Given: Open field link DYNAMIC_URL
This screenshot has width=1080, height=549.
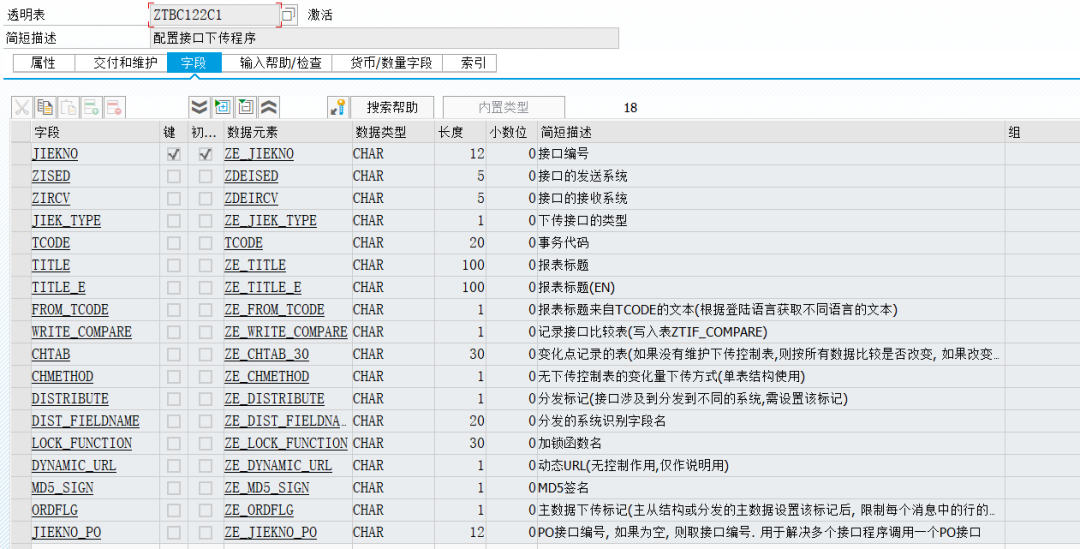Looking at the screenshot, I should (74, 465).
